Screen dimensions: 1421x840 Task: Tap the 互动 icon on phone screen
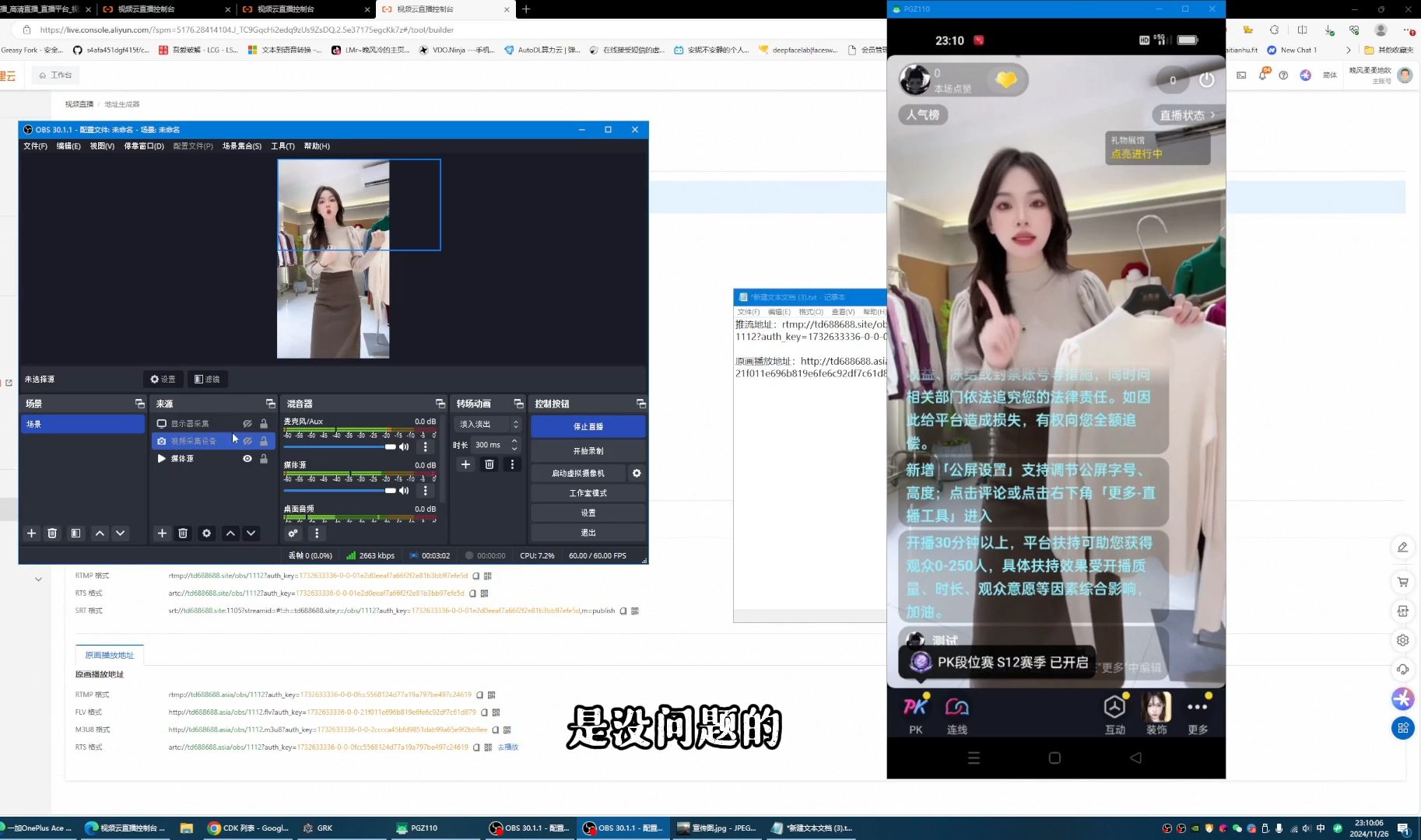1115,716
